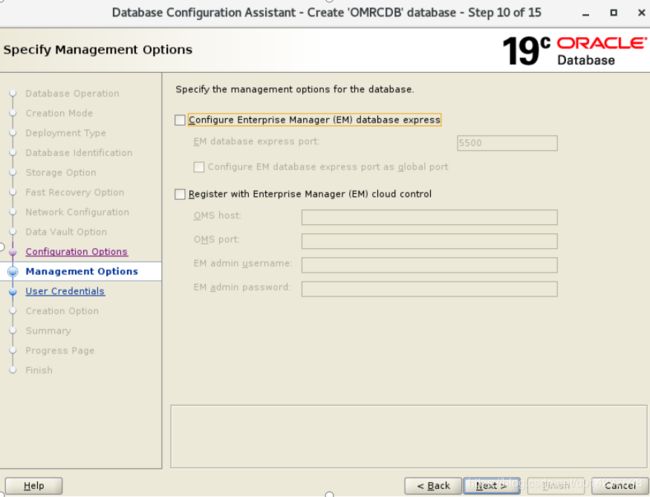Go back with the Back button
Image resolution: width=650 pixels, height=497 pixels.
click(433, 486)
